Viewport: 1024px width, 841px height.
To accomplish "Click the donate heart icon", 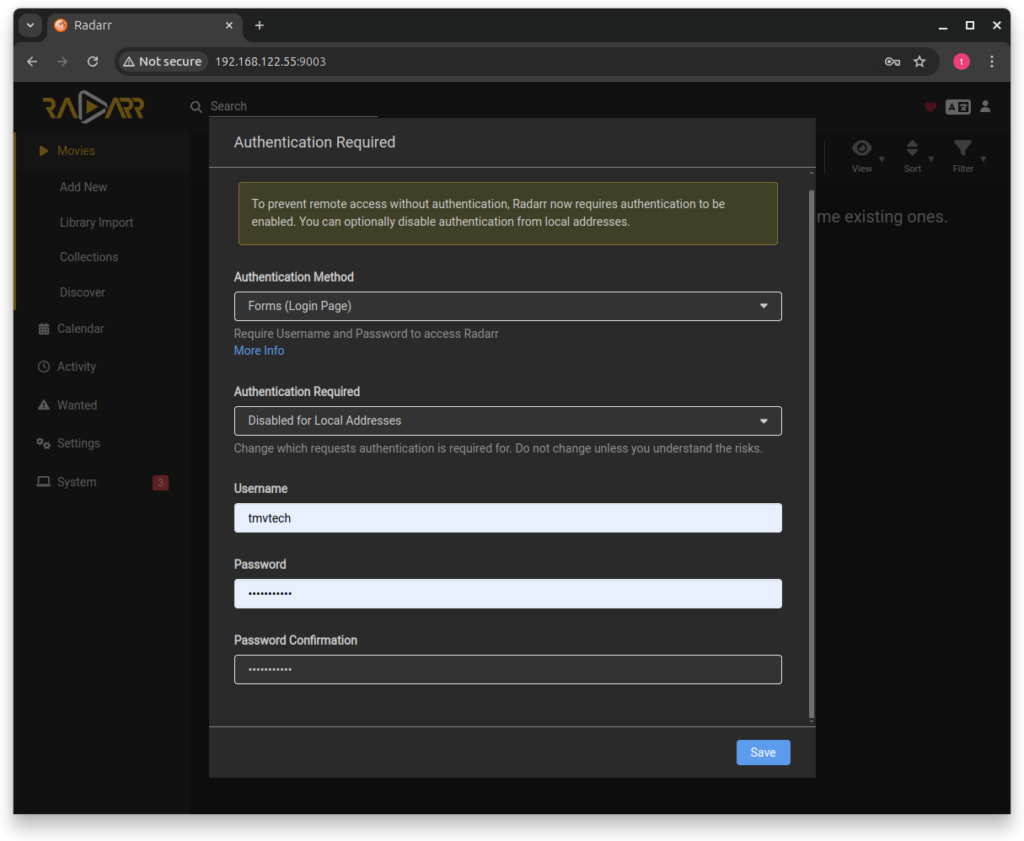I will [930, 107].
